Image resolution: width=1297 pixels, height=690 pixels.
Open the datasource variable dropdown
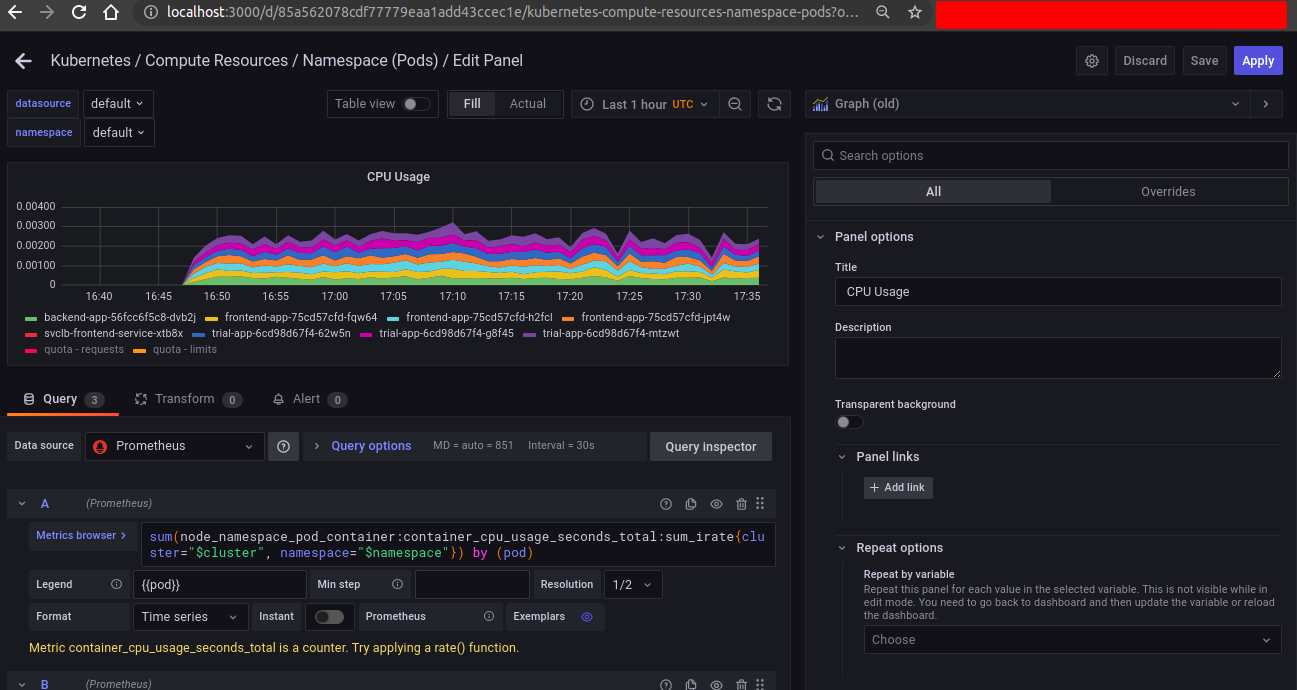118,104
